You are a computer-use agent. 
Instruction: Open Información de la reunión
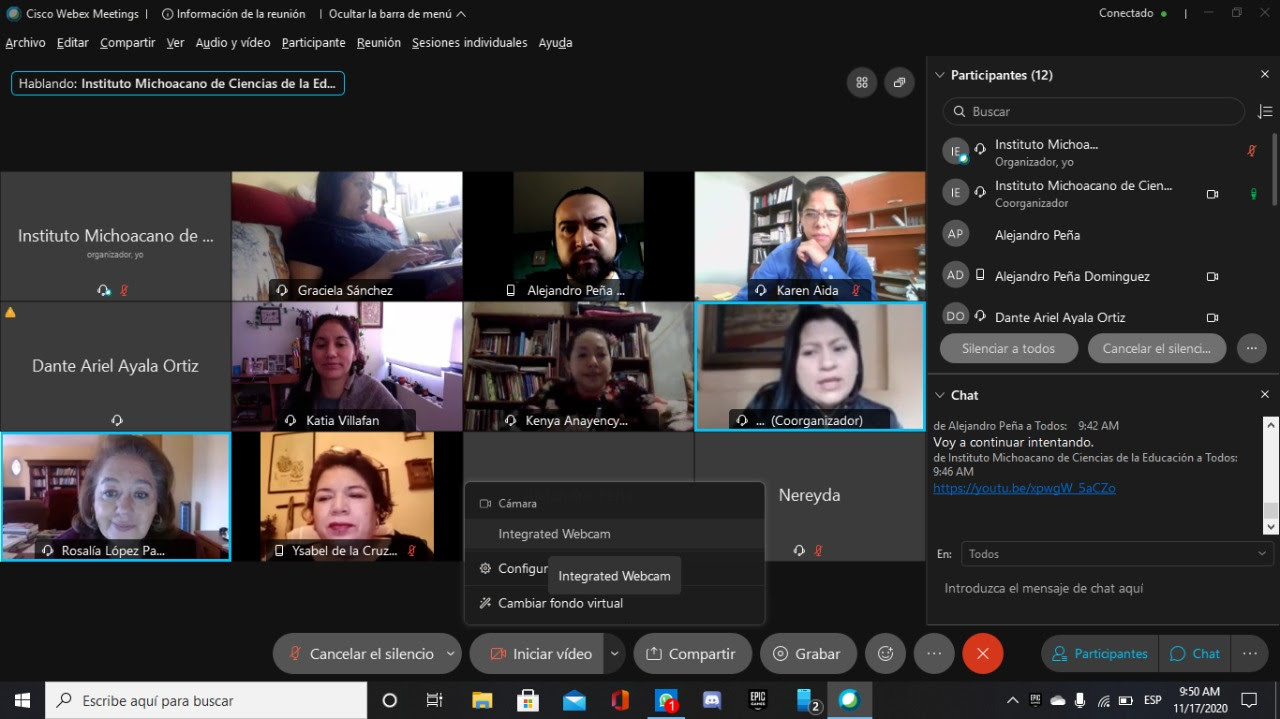point(233,14)
